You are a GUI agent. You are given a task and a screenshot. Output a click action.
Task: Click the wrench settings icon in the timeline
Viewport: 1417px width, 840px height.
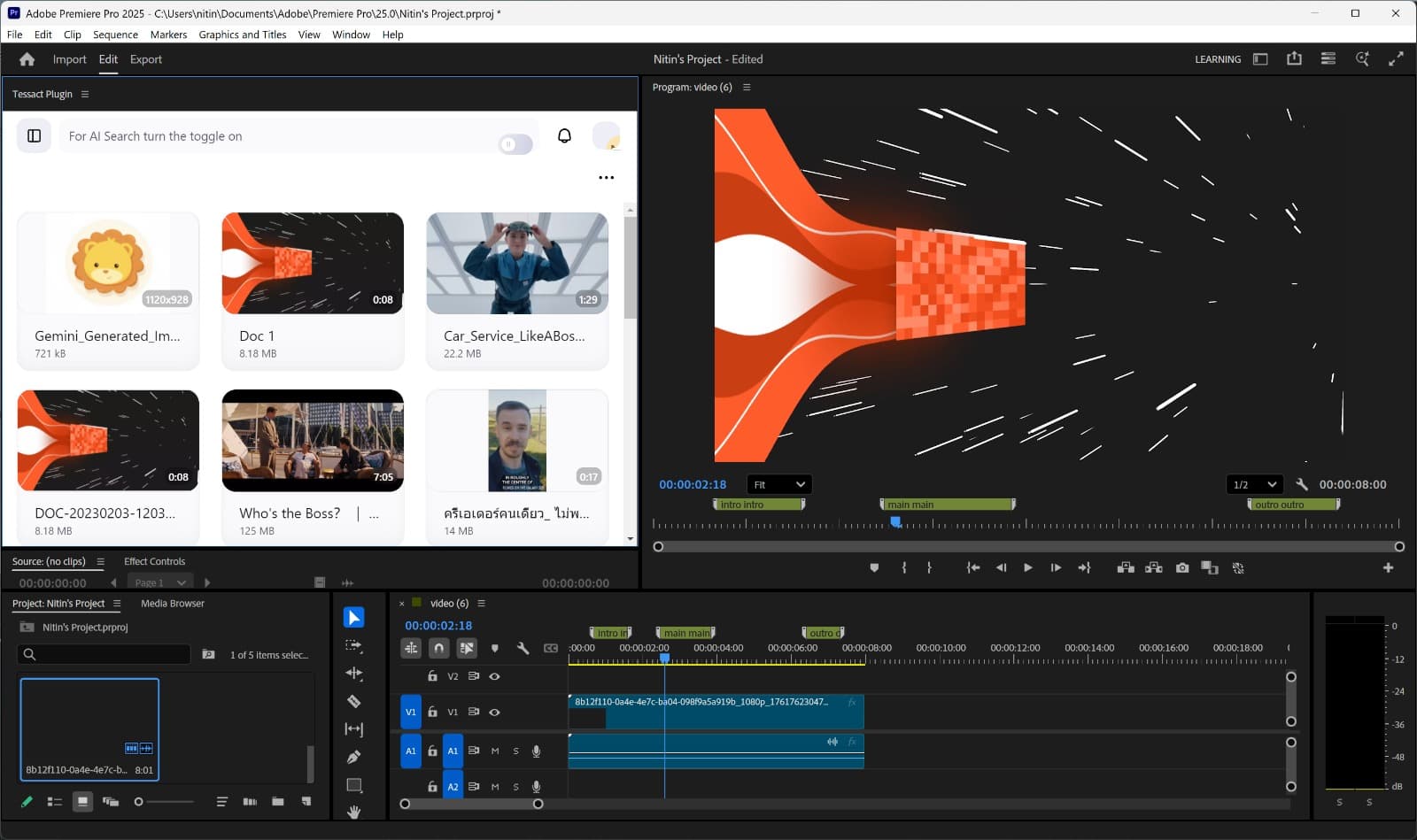pos(524,648)
